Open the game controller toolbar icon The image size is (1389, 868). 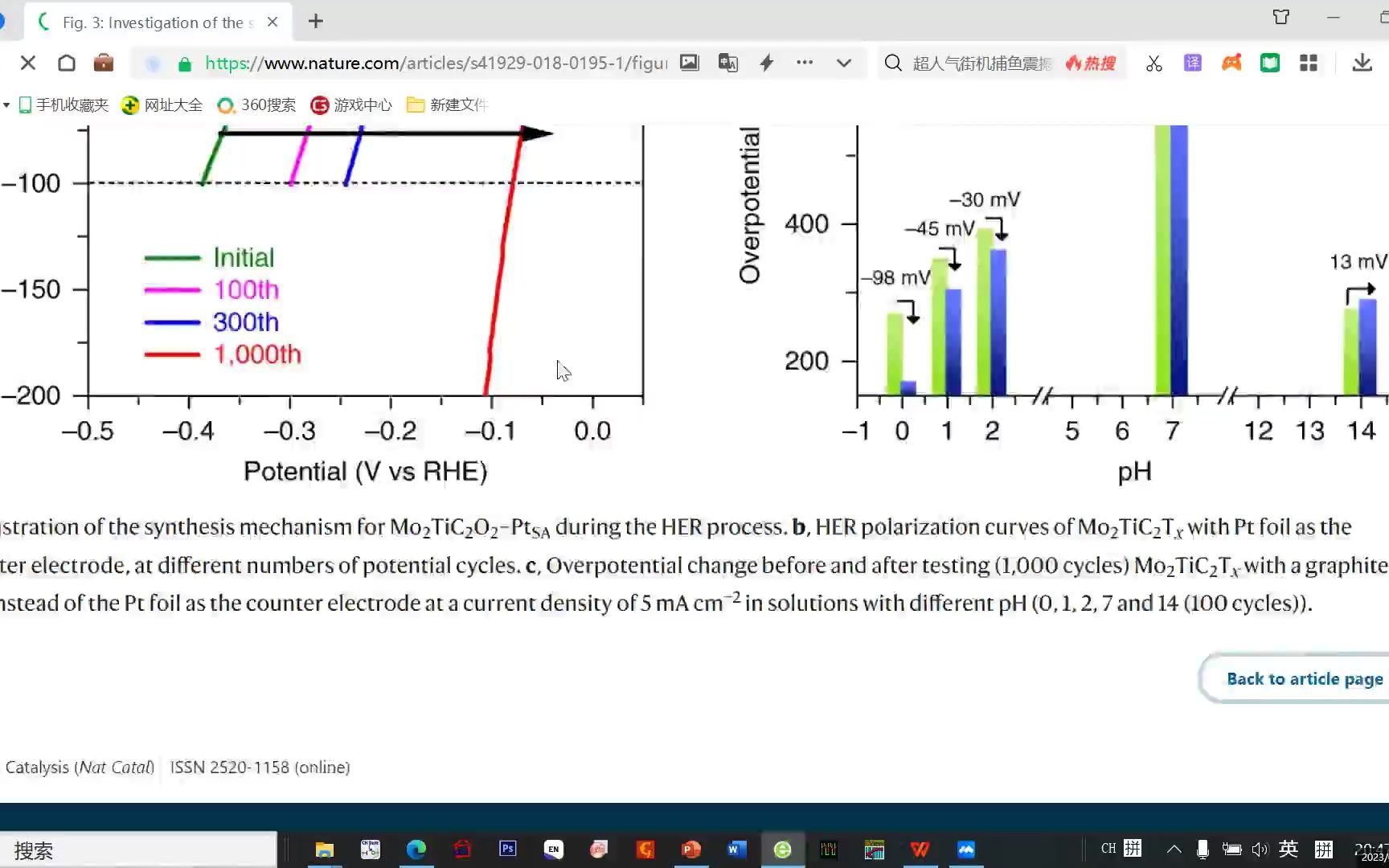1231,63
